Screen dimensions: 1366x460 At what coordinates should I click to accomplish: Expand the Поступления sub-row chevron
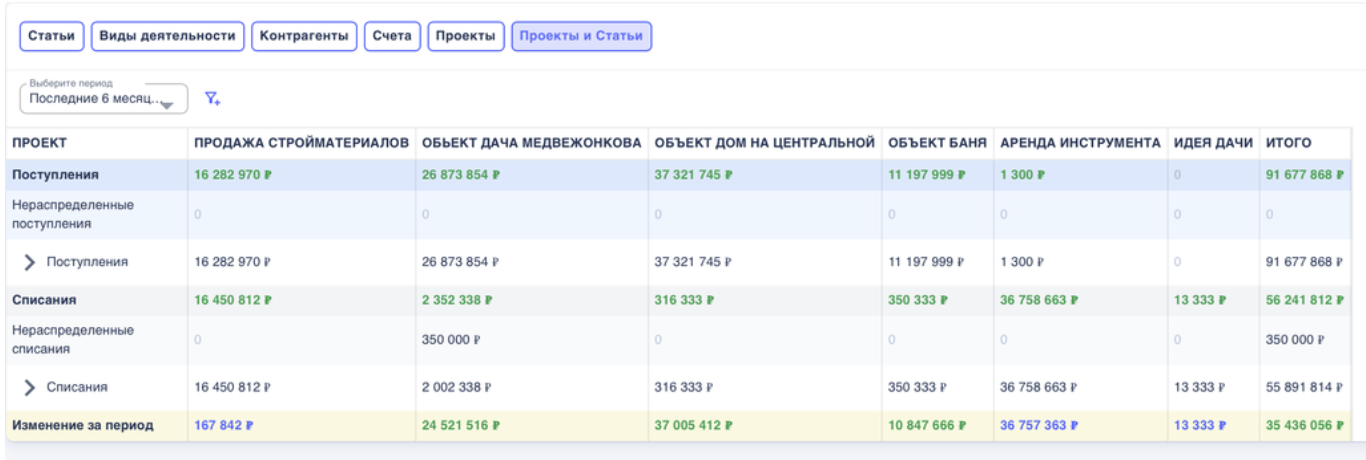(30, 262)
